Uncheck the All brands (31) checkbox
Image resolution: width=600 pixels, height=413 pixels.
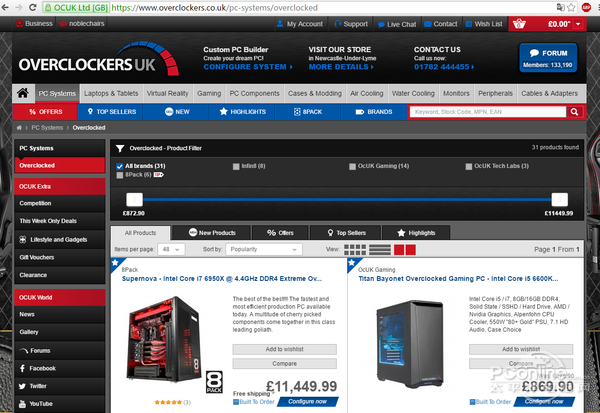tap(119, 166)
